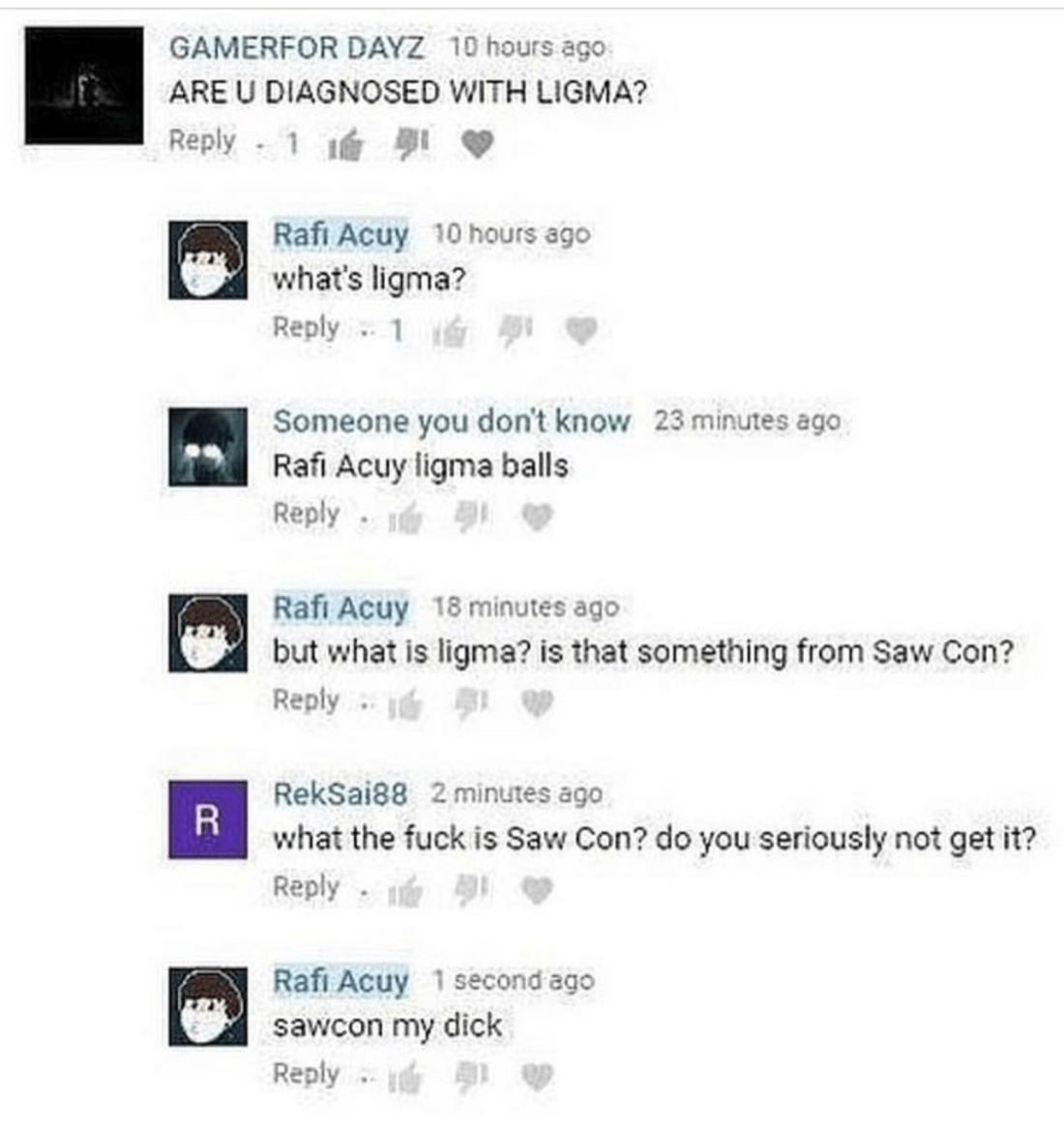The width and height of the screenshot is (1064, 1130).
Task: Heart the "Rafi Acuy ligma balls" comment
Action: point(537,517)
